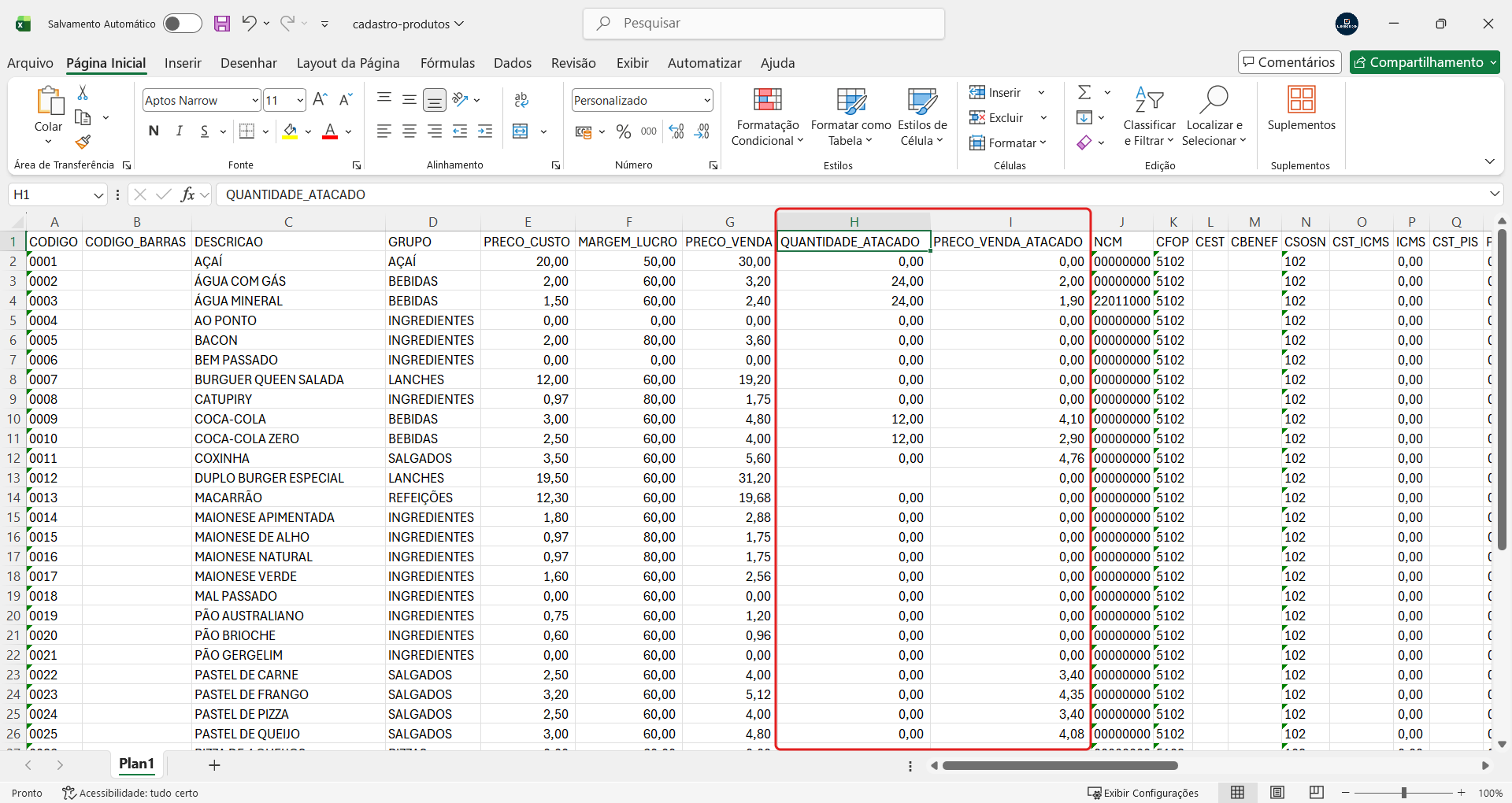Screen dimensions: 1512x803
Task: Open Formatação Condicional
Action: click(767, 117)
